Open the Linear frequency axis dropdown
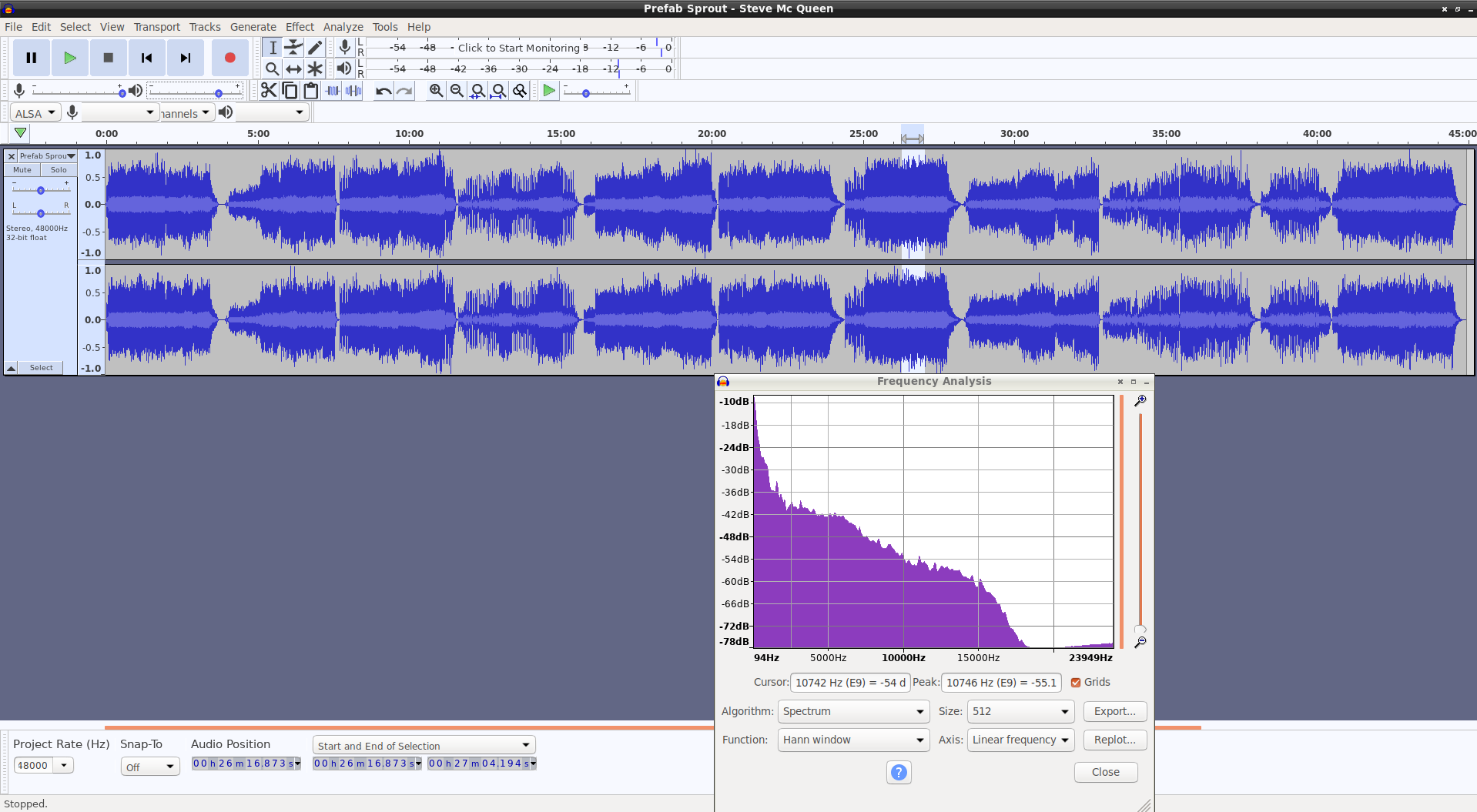1477x812 pixels. (1020, 740)
